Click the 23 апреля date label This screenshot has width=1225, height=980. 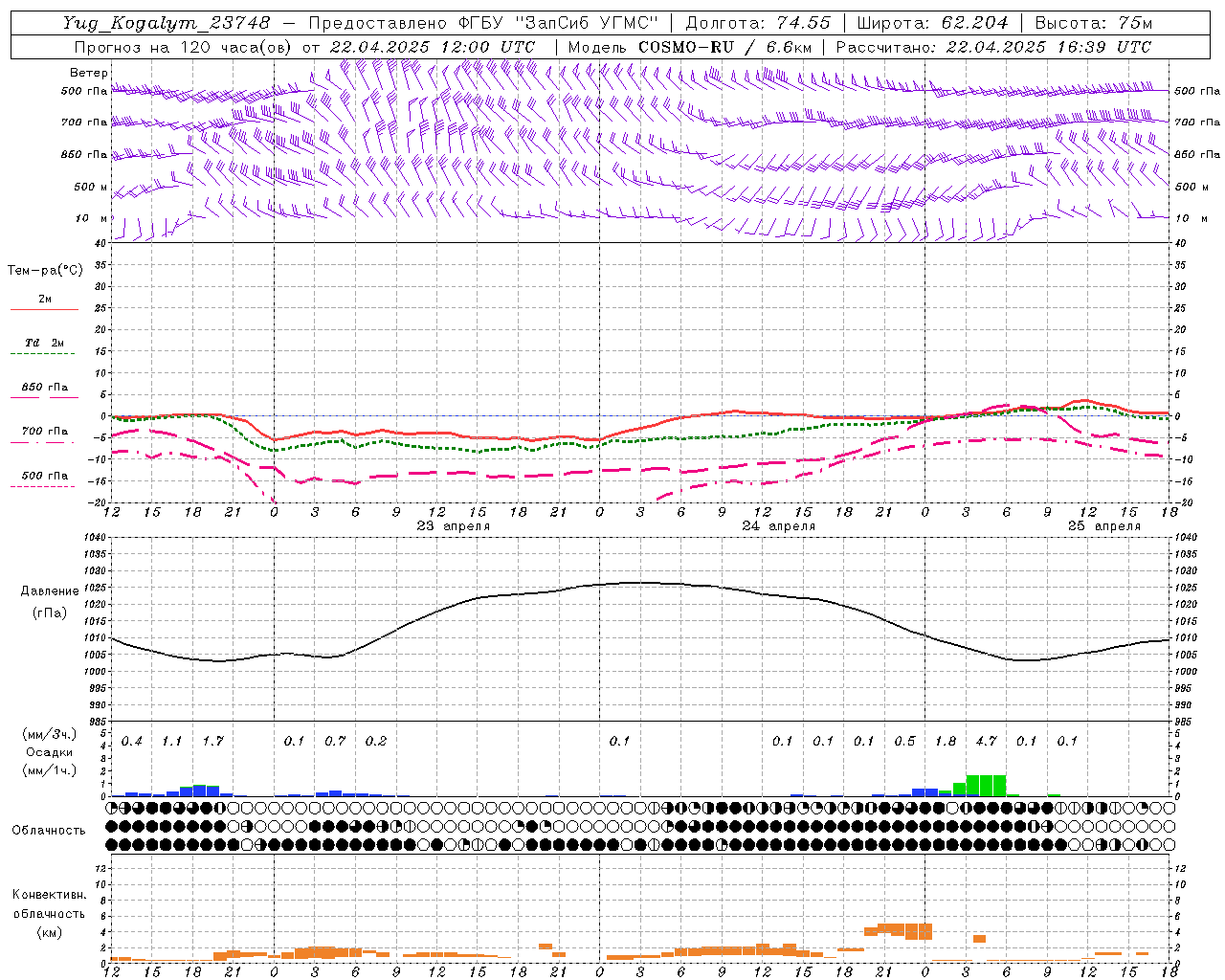click(453, 526)
